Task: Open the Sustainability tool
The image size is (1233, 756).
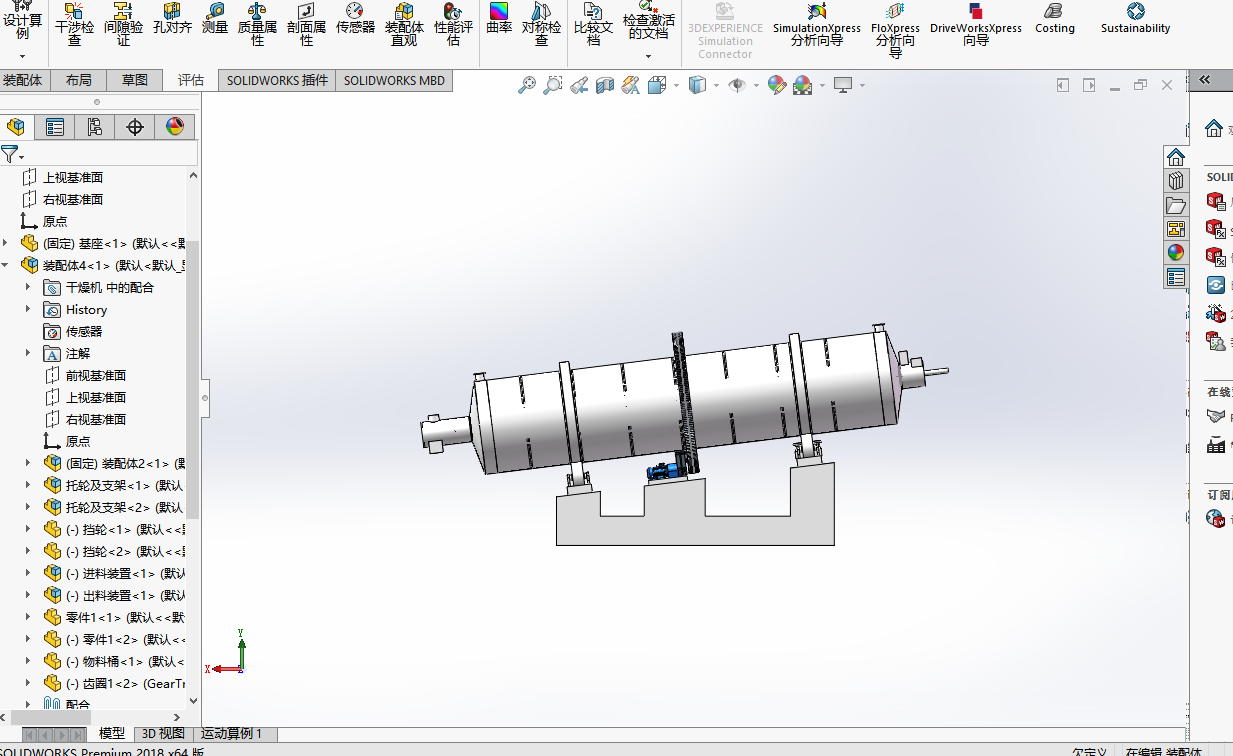Action: [x=1135, y=18]
